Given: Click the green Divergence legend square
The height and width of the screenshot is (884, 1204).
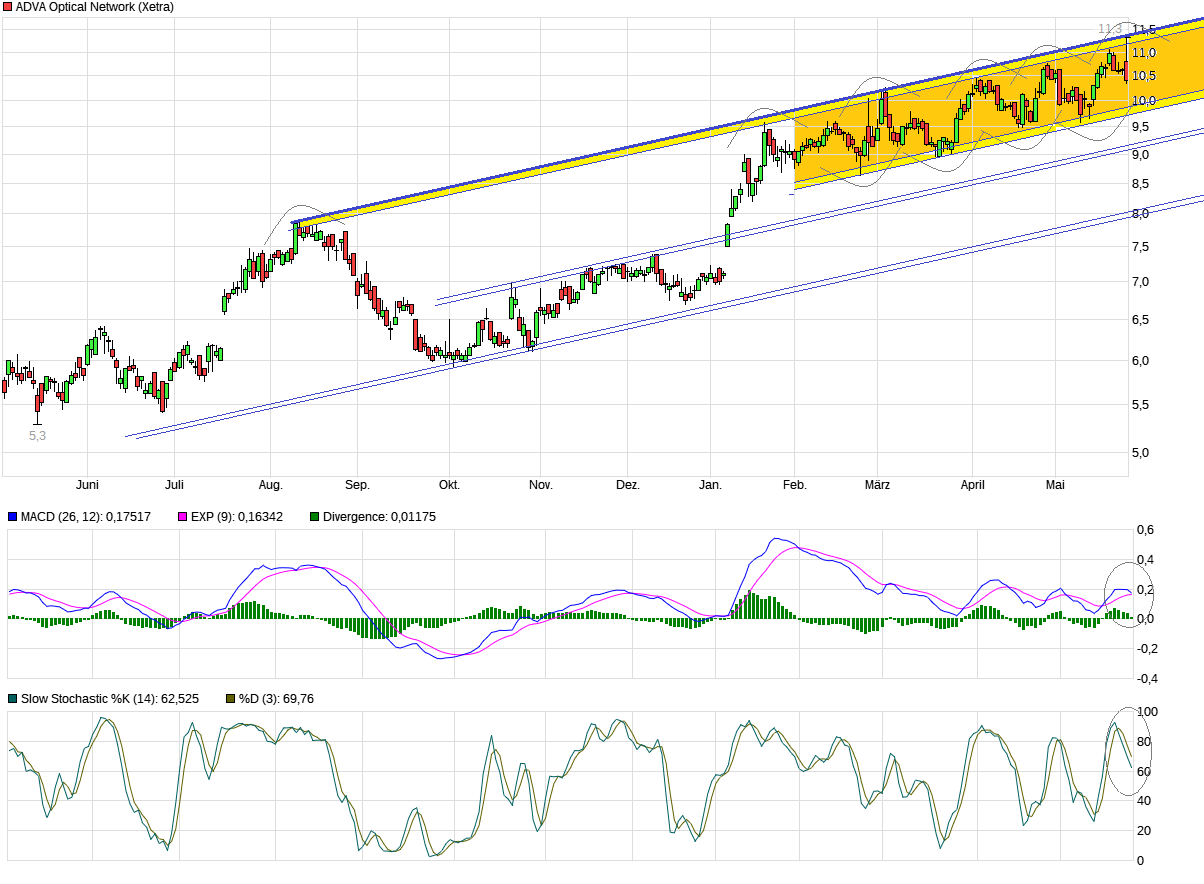Looking at the screenshot, I should (x=315, y=517).
